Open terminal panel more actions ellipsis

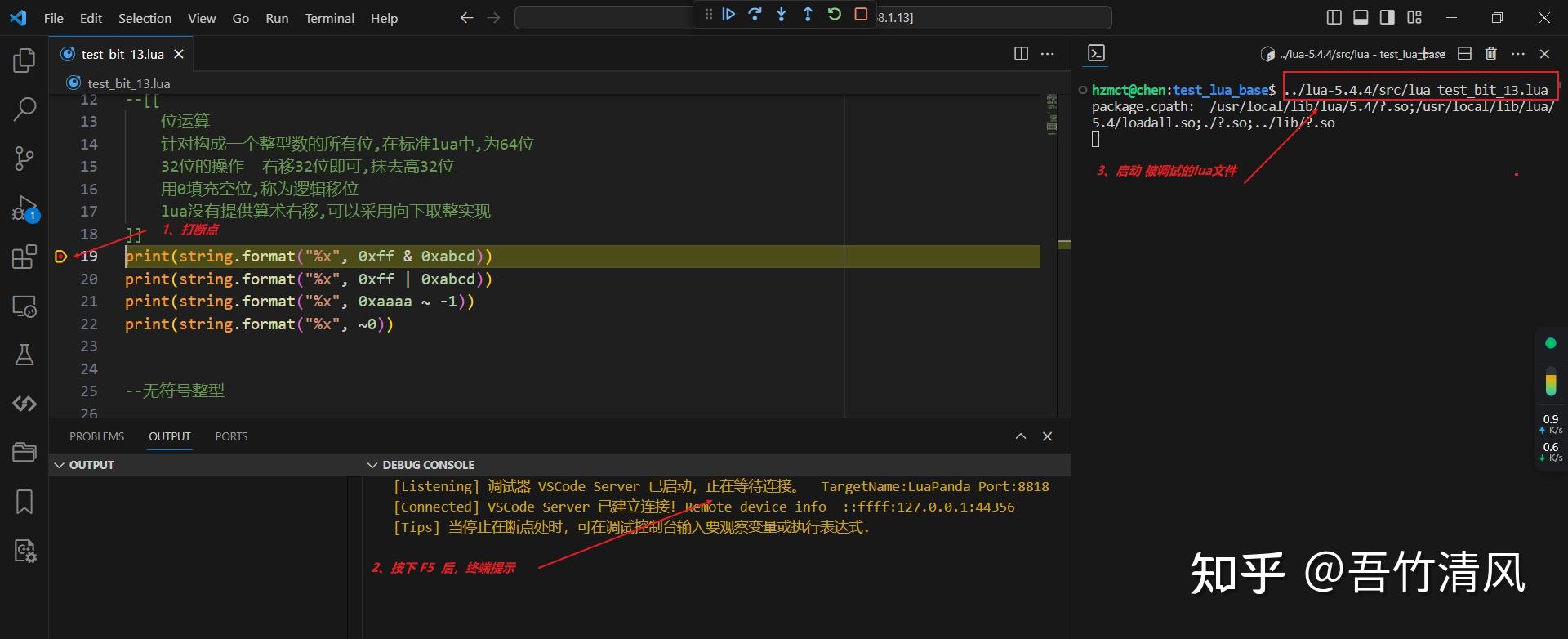(1517, 53)
